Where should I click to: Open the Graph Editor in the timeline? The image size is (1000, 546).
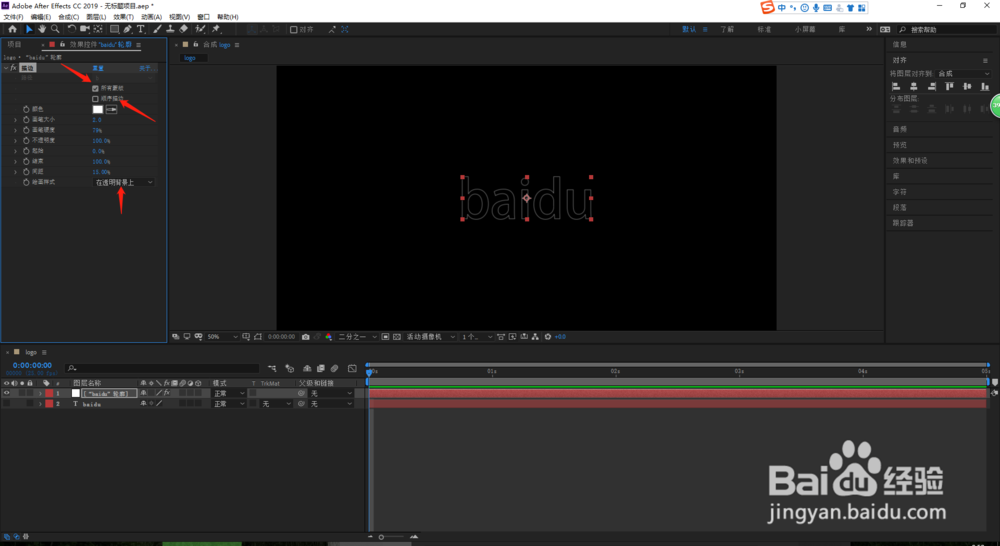point(352,368)
